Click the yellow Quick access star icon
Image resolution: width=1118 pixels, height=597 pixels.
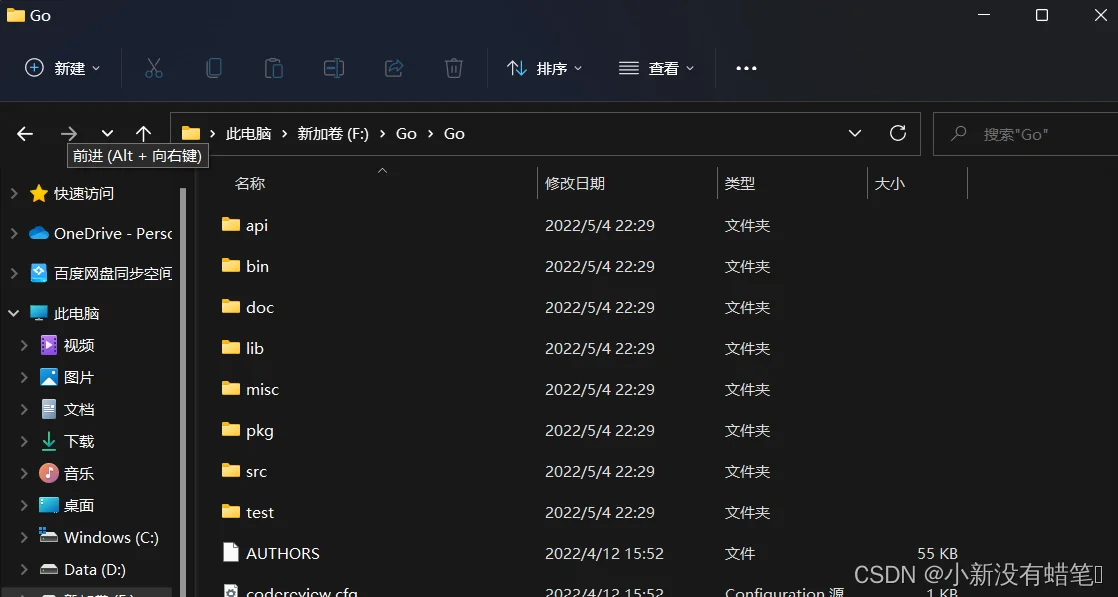[x=39, y=193]
